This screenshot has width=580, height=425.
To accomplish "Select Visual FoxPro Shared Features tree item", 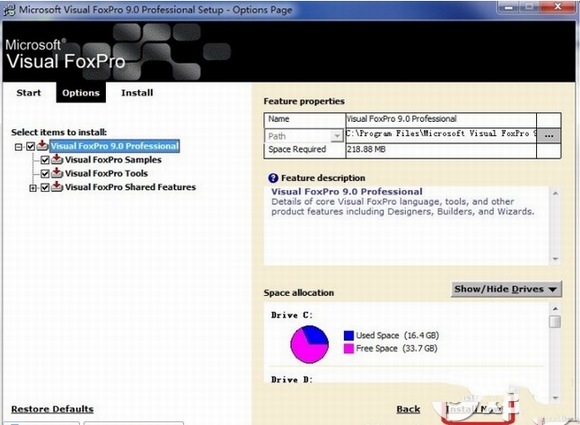I will tap(130, 187).
